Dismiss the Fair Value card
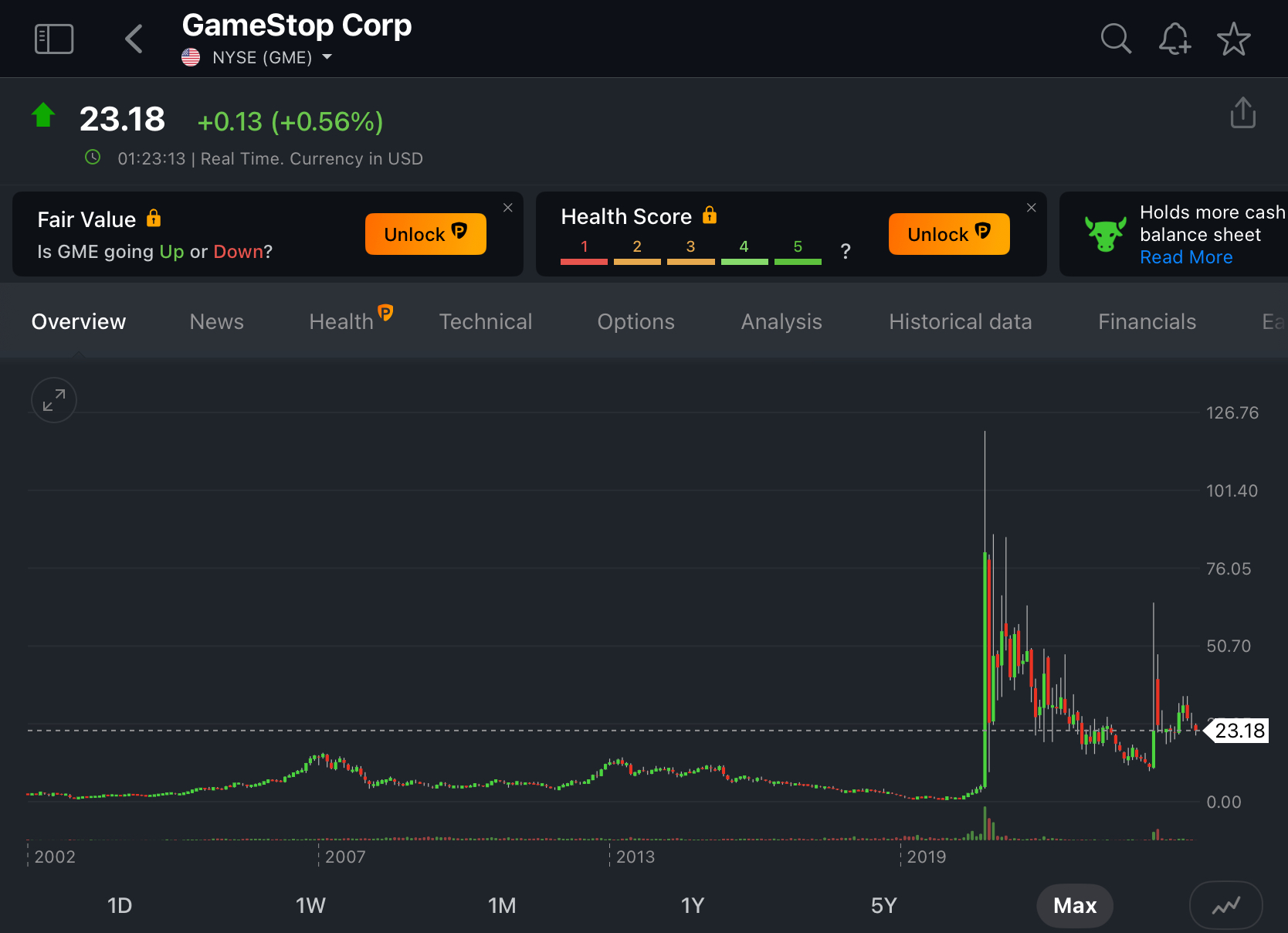The height and width of the screenshot is (933, 1288). [507, 208]
